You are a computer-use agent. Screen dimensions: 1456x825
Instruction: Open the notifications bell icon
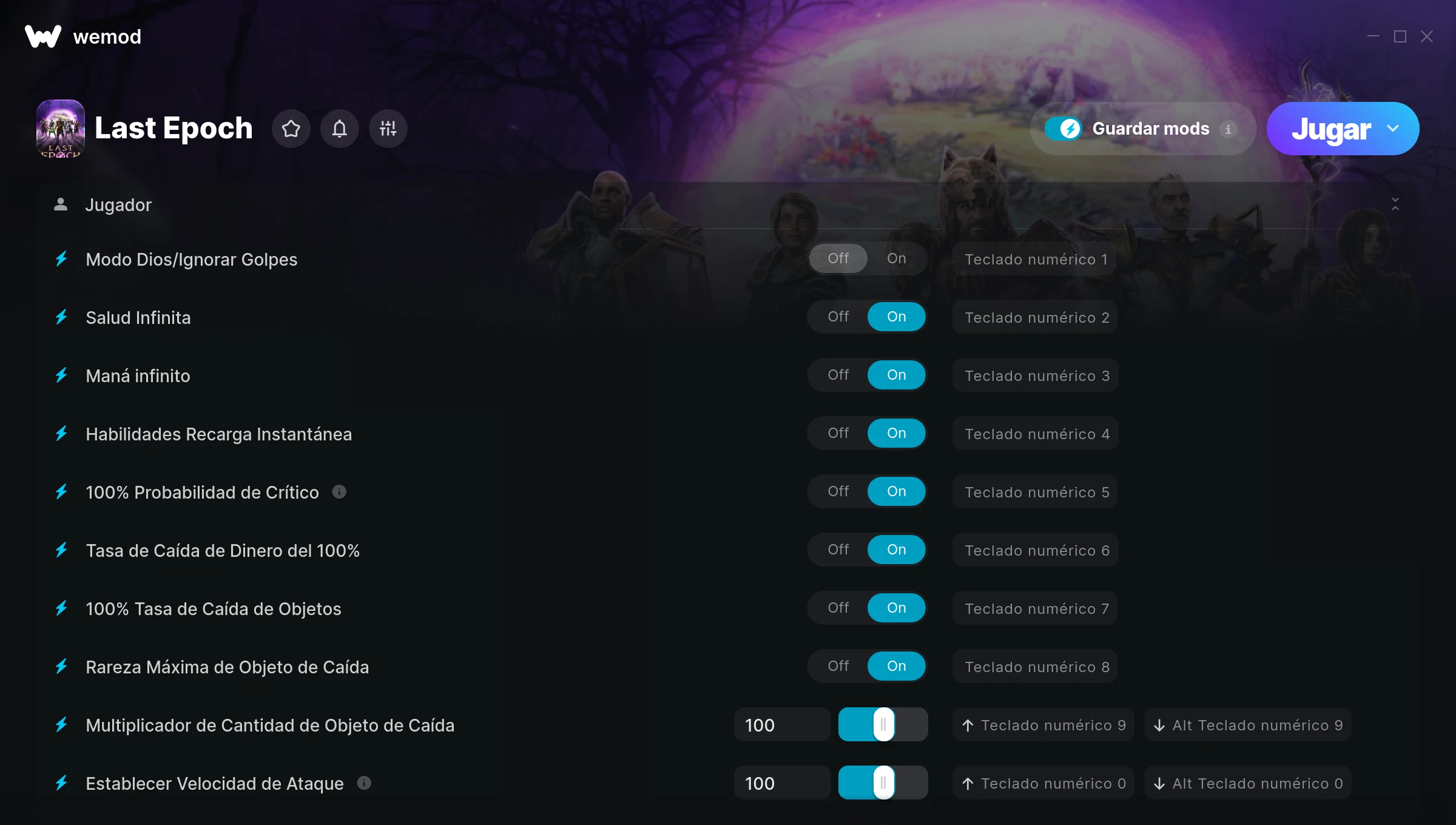click(340, 129)
